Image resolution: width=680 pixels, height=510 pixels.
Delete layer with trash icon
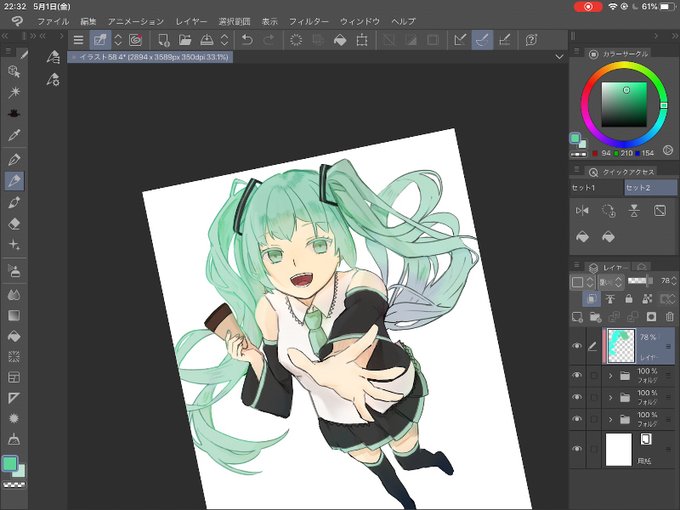coord(670,317)
